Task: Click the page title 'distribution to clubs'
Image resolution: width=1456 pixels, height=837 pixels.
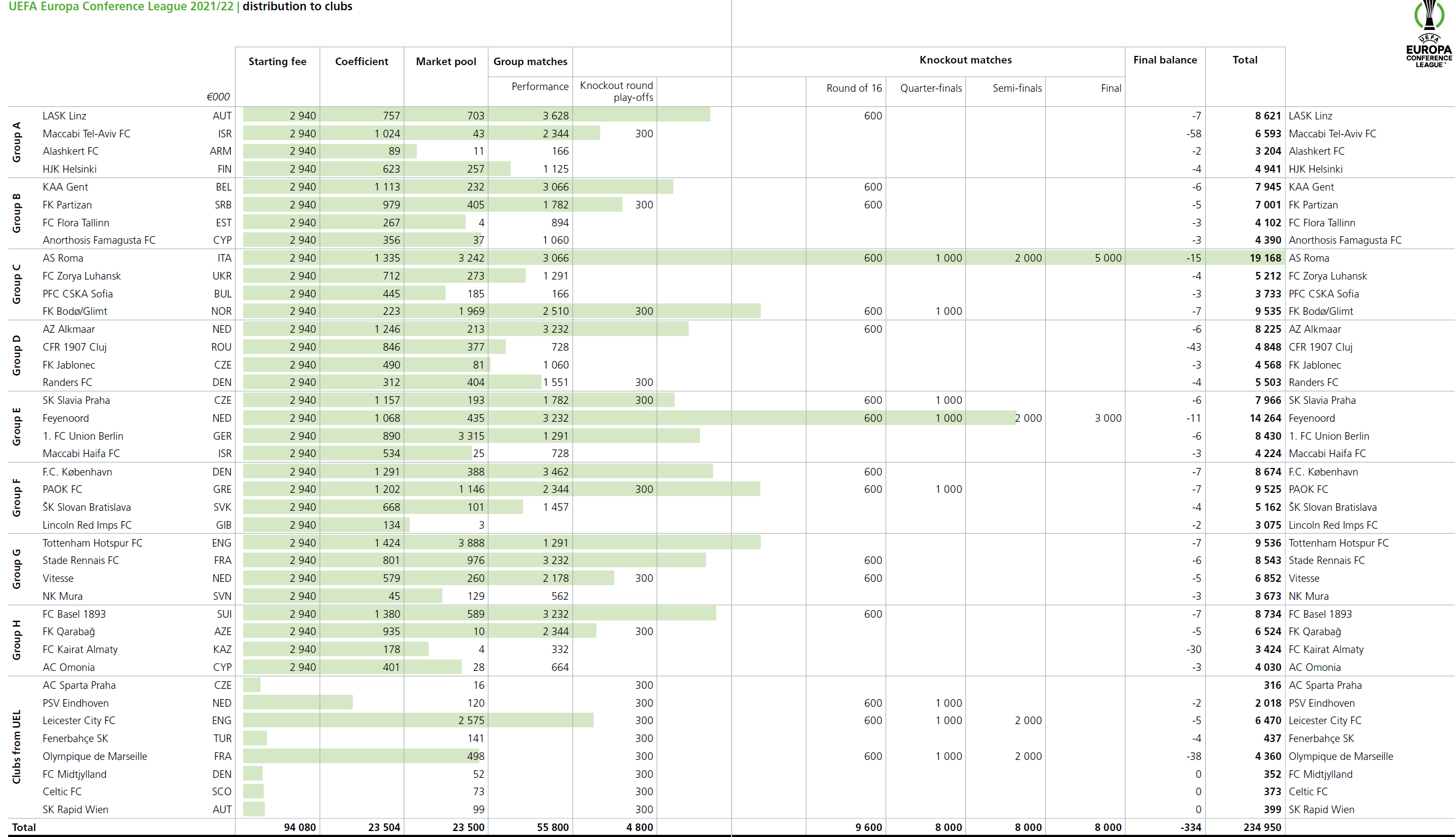Action: 297,7
